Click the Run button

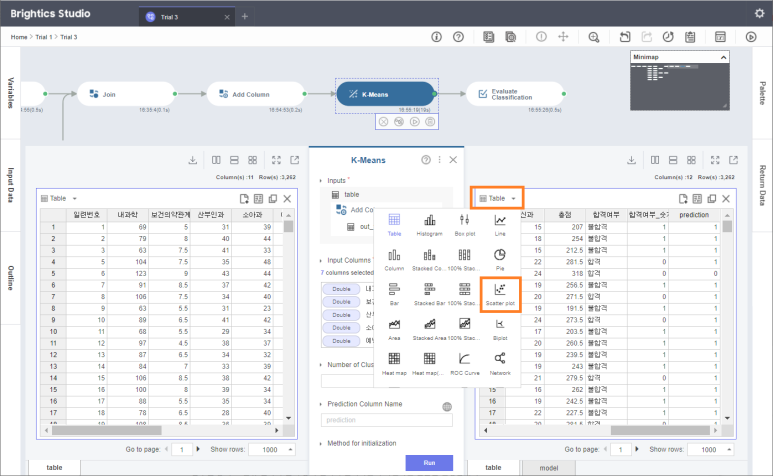[x=429, y=463]
